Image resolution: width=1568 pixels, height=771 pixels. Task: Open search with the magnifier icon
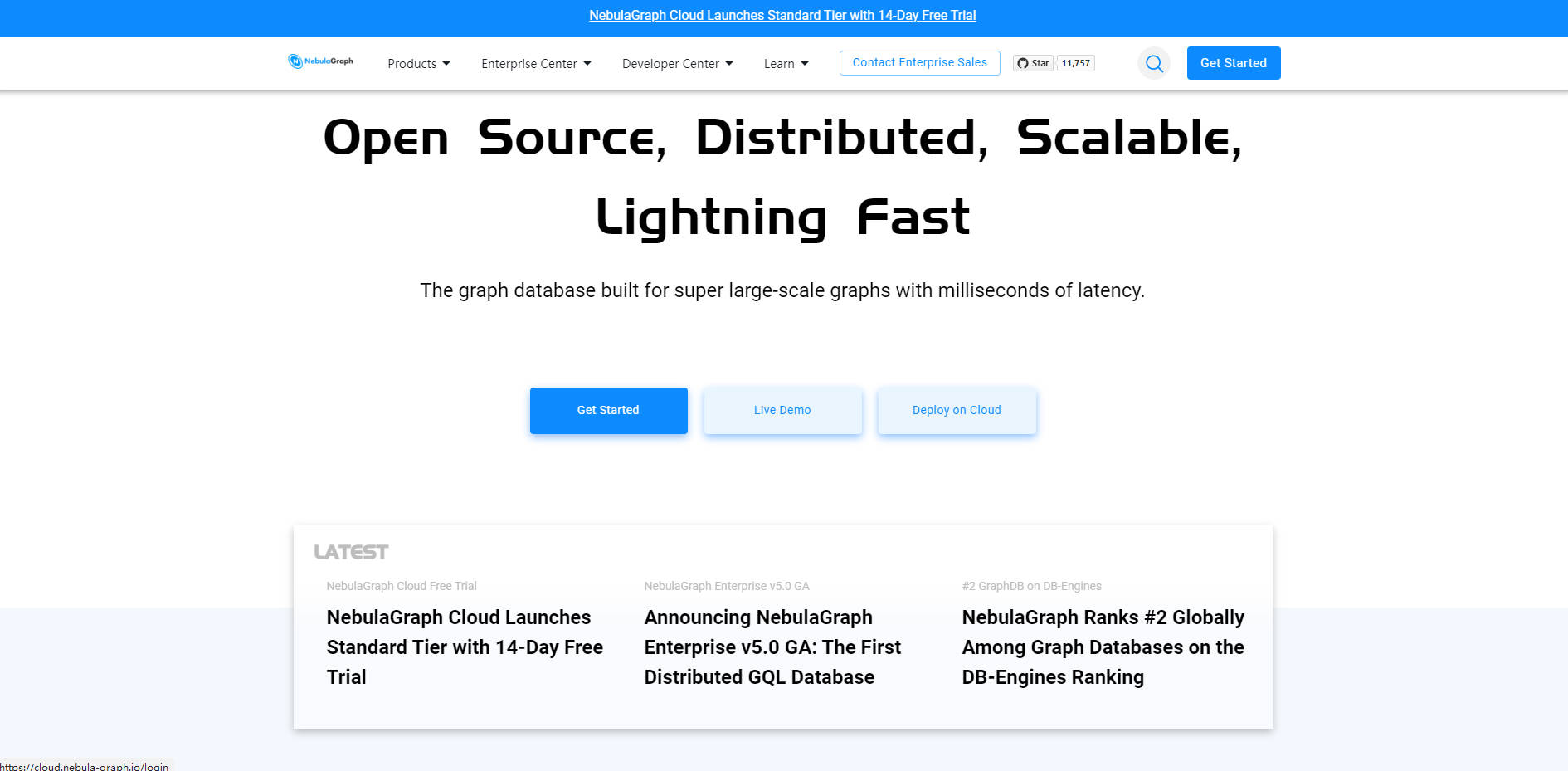click(x=1154, y=63)
